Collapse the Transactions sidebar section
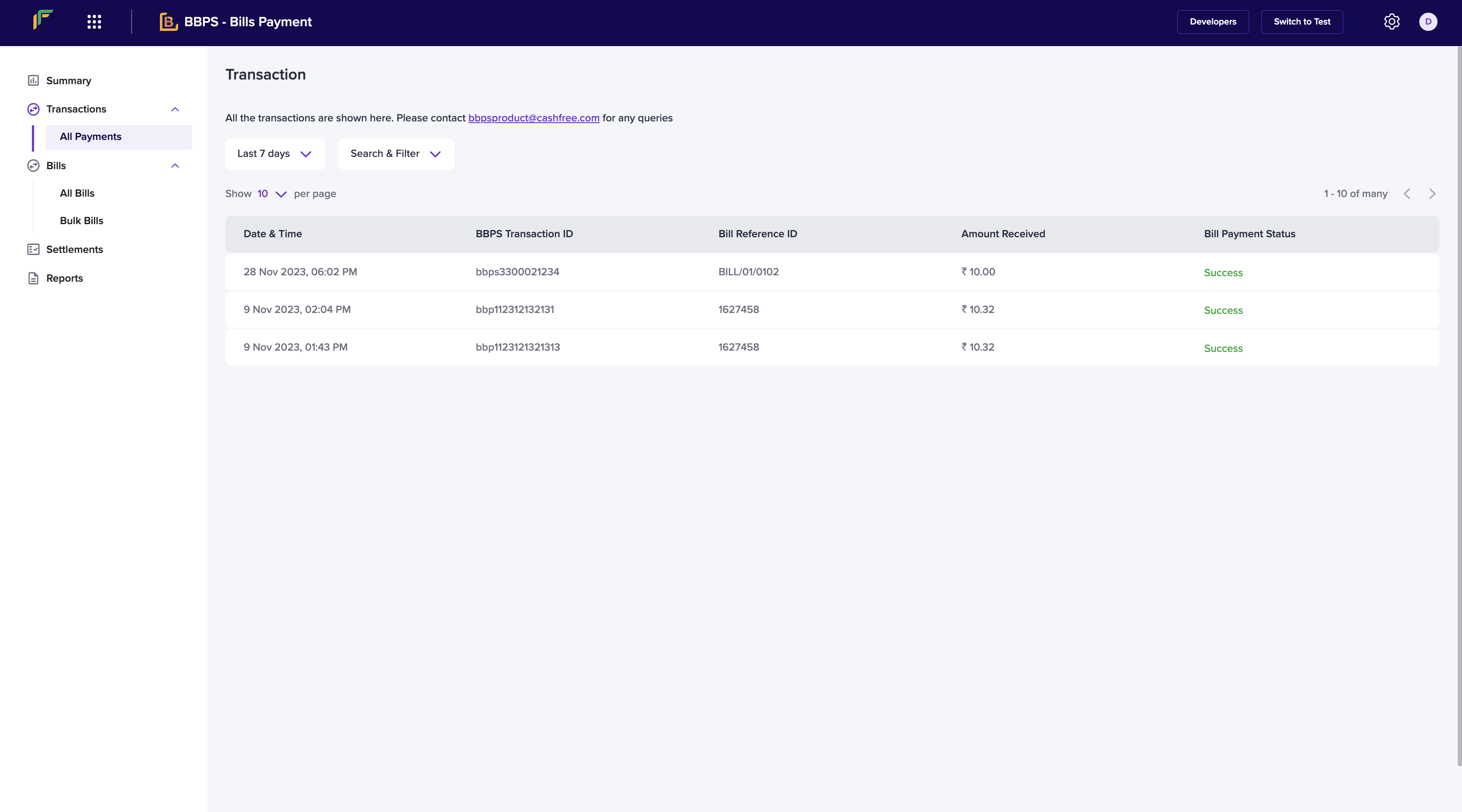The width and height of the screenshot is (1462, 812). point(175,110)
